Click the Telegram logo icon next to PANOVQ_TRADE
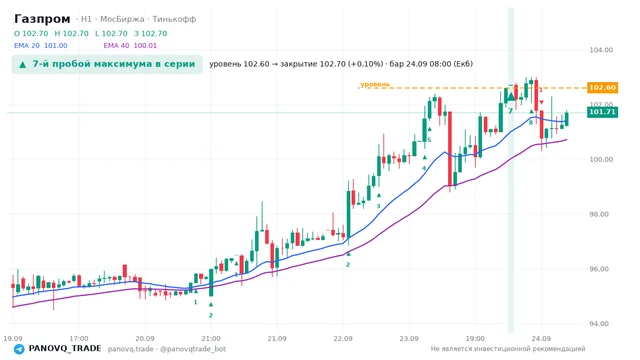The width and height of the screenshot is (640, 360). tap(19, 349)
